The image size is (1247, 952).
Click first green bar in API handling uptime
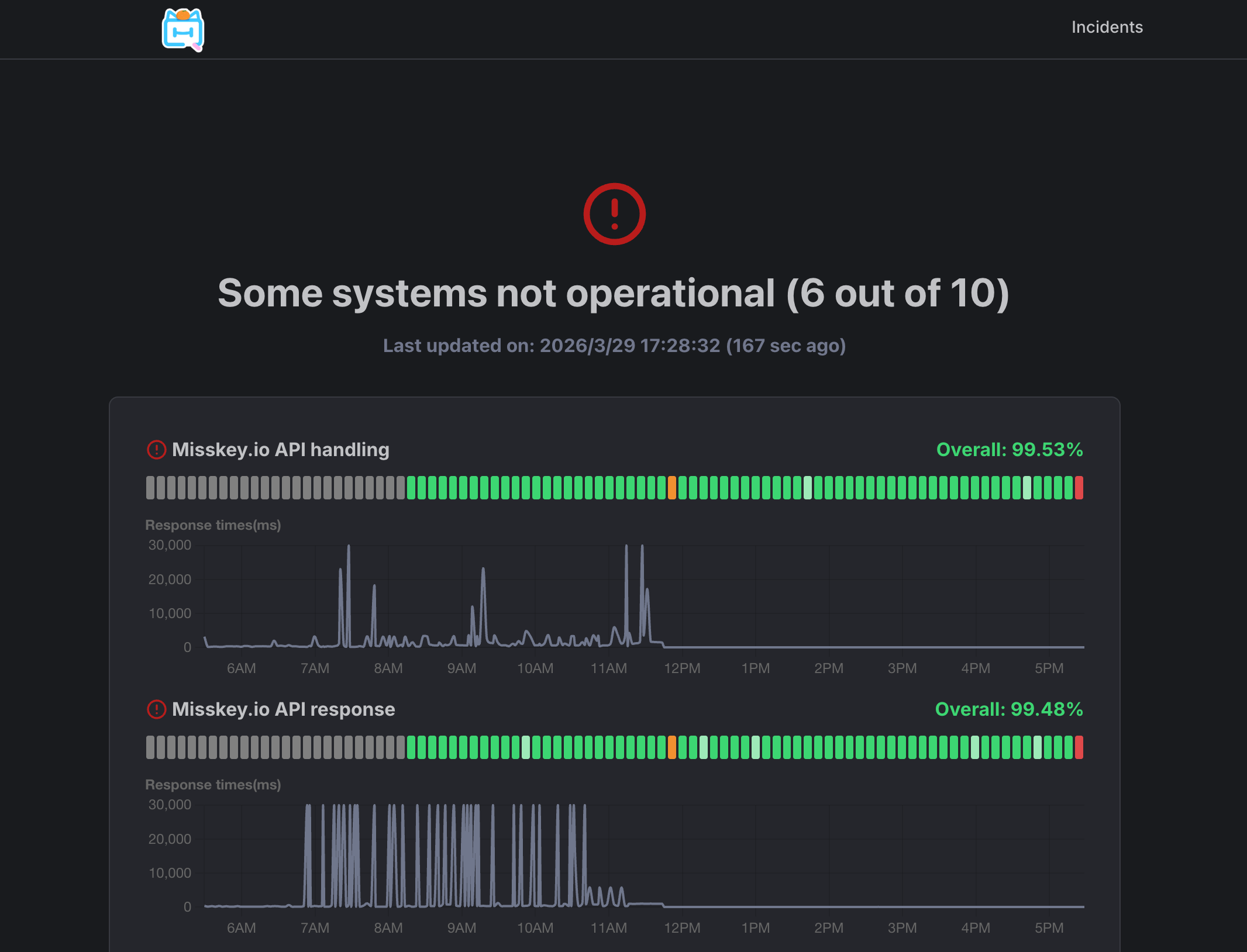[x=411, y=488]
